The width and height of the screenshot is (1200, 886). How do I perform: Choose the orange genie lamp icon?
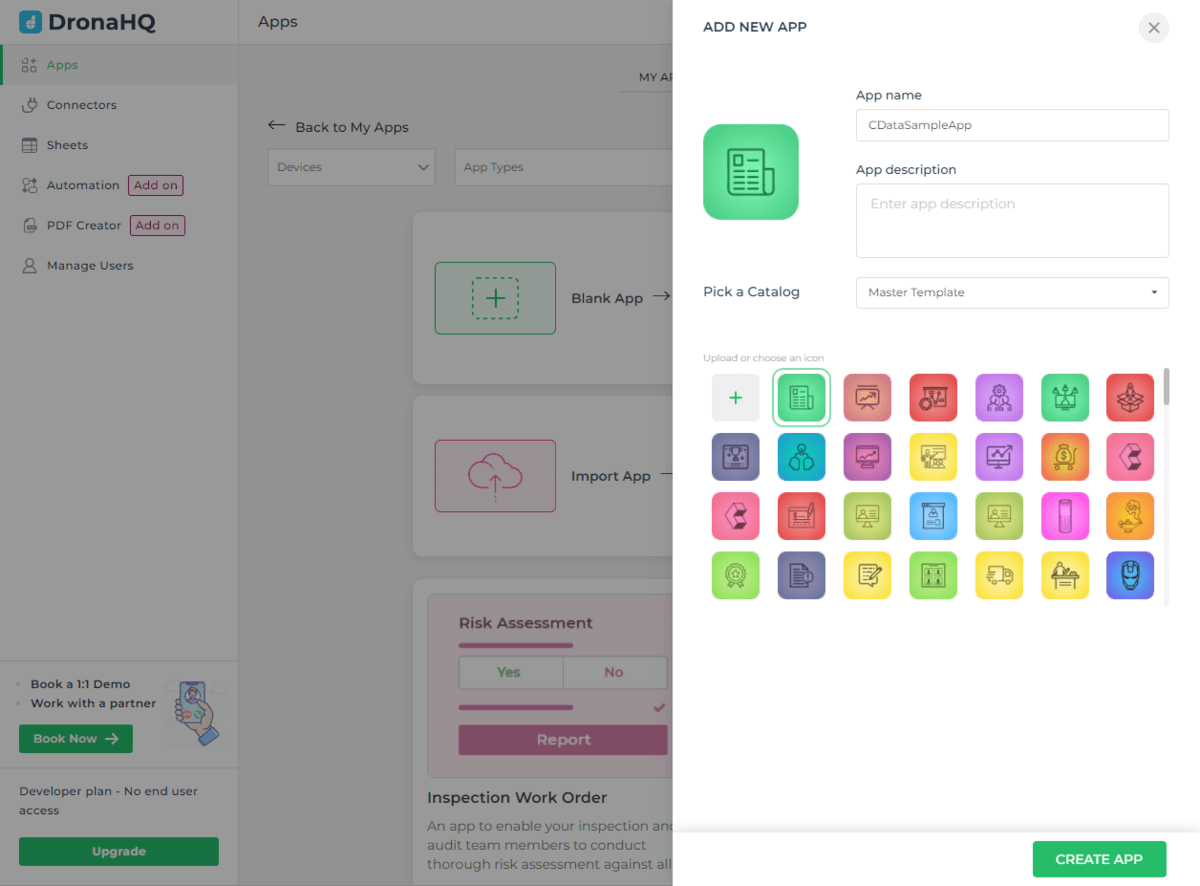(1130, 516)
